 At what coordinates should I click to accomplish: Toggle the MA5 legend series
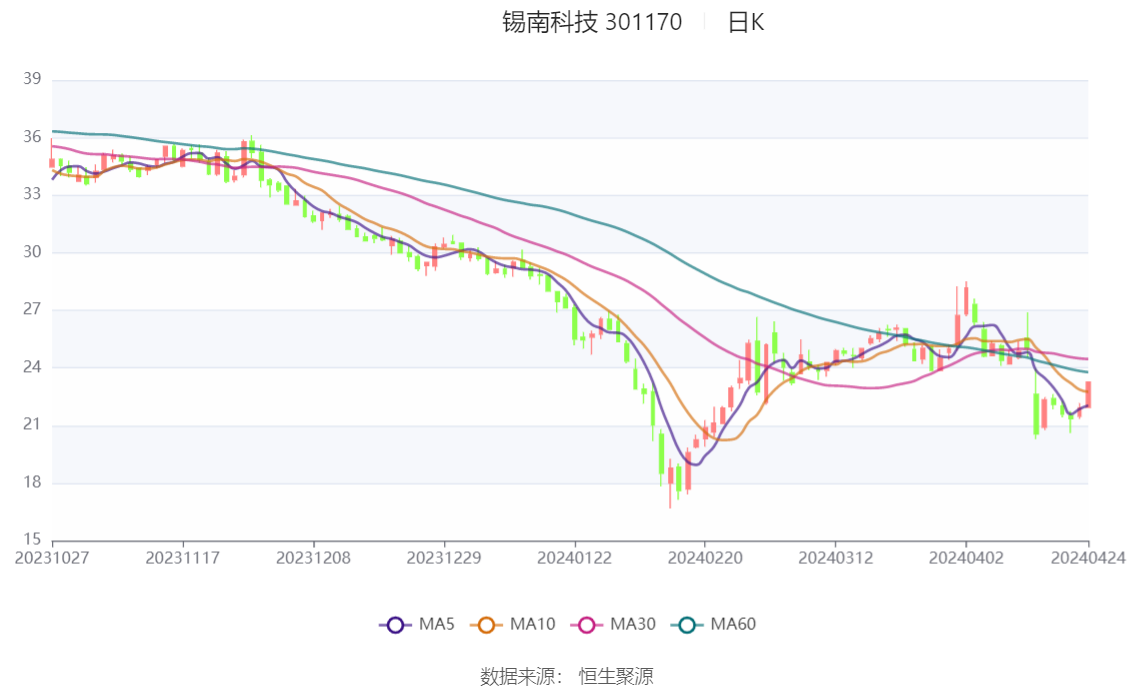pos(417,625)
